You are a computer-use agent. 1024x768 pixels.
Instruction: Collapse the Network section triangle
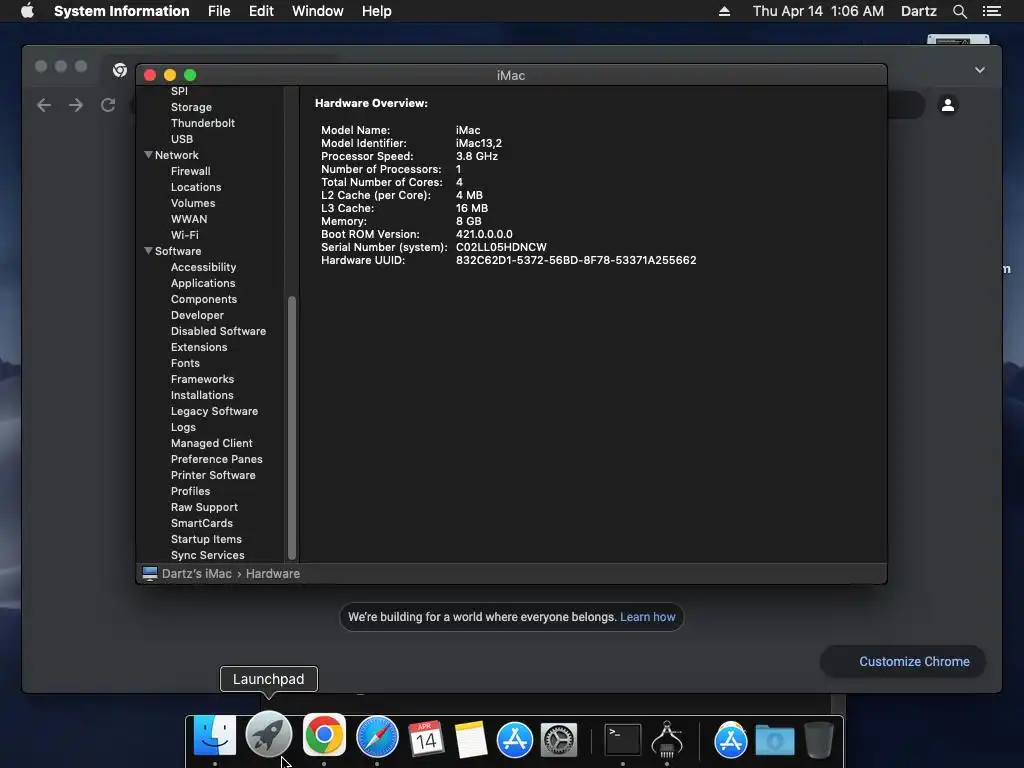point(148,155)
